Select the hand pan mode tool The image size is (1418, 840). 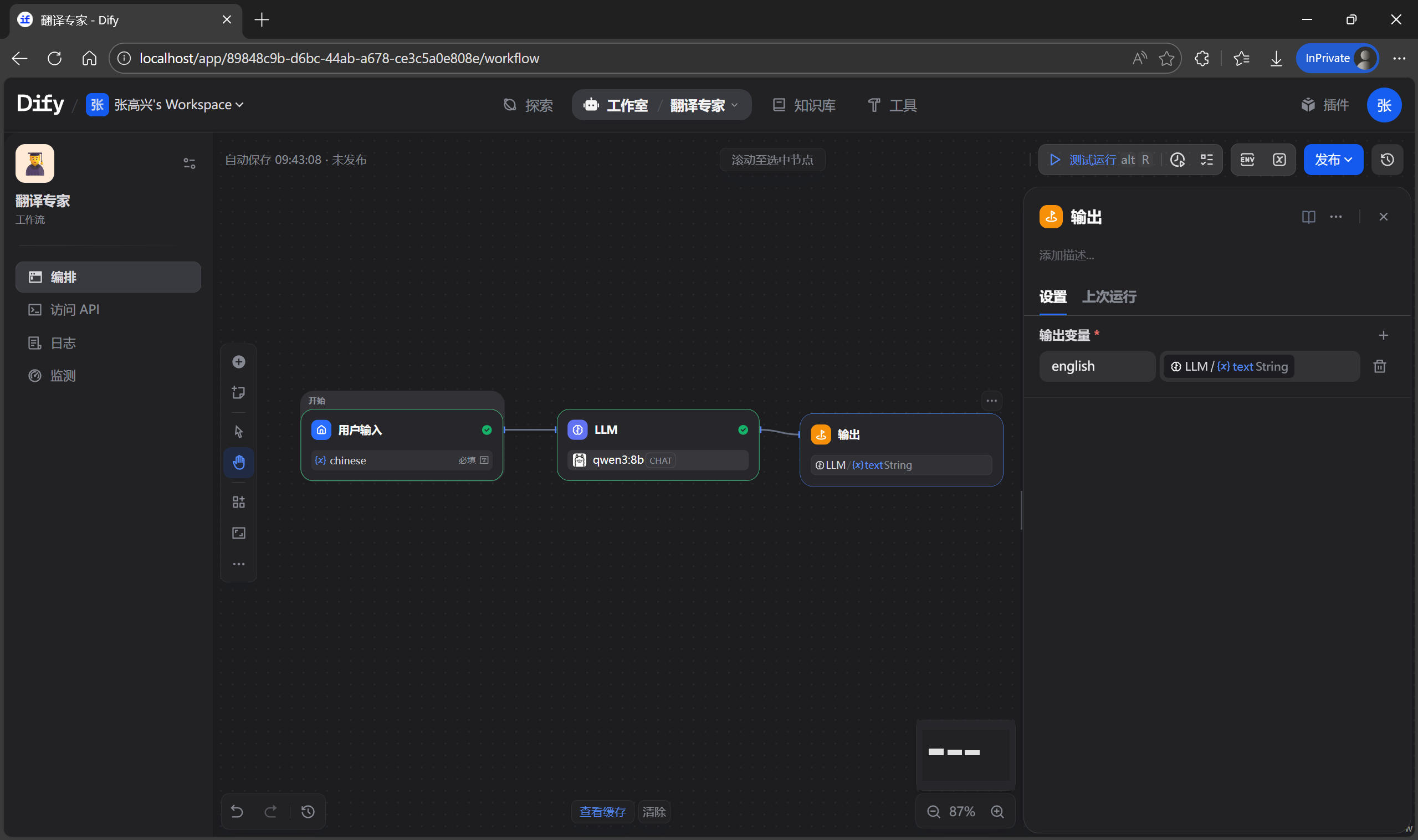click(238, 463)
